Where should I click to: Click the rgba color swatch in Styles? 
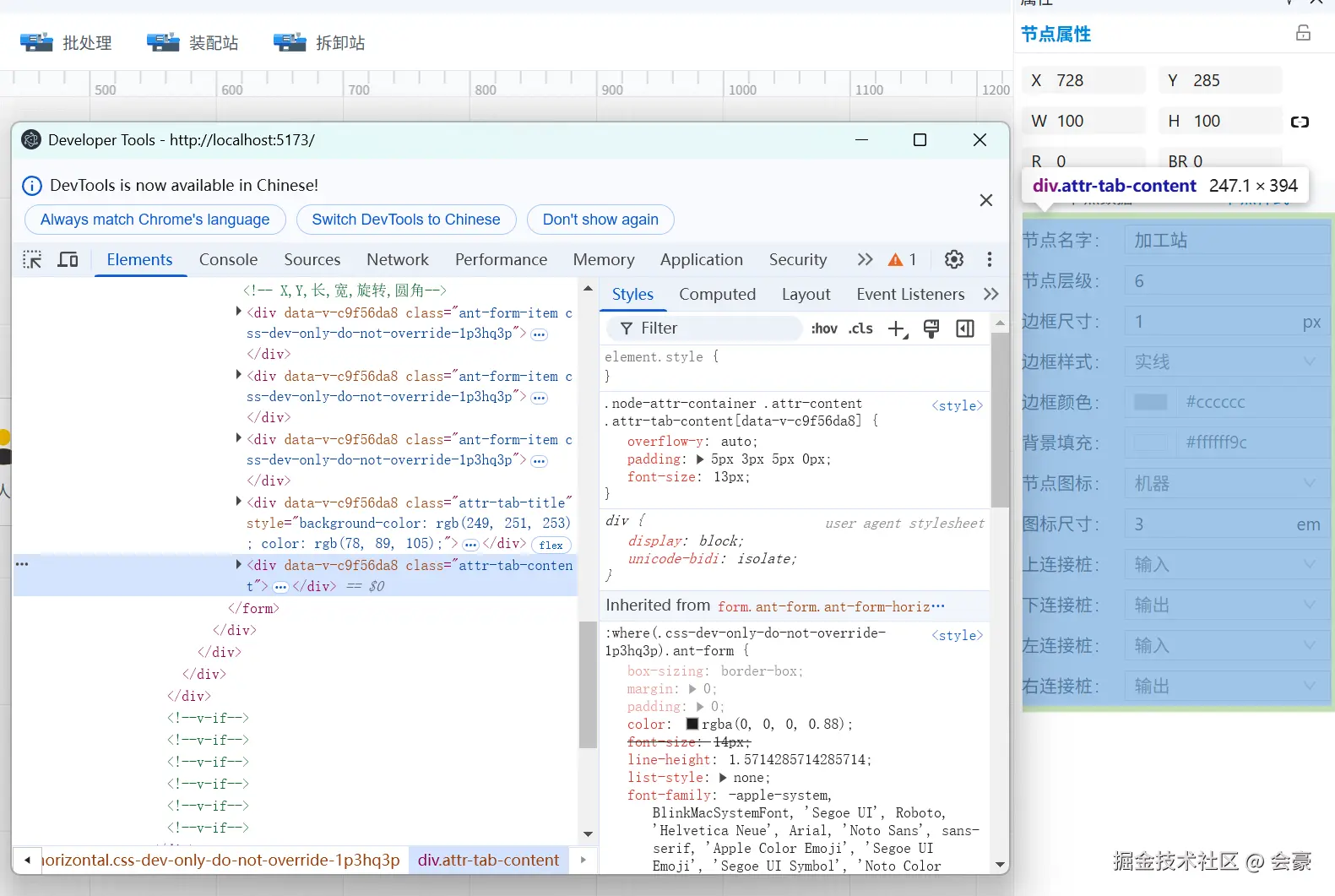pos(692,724)
